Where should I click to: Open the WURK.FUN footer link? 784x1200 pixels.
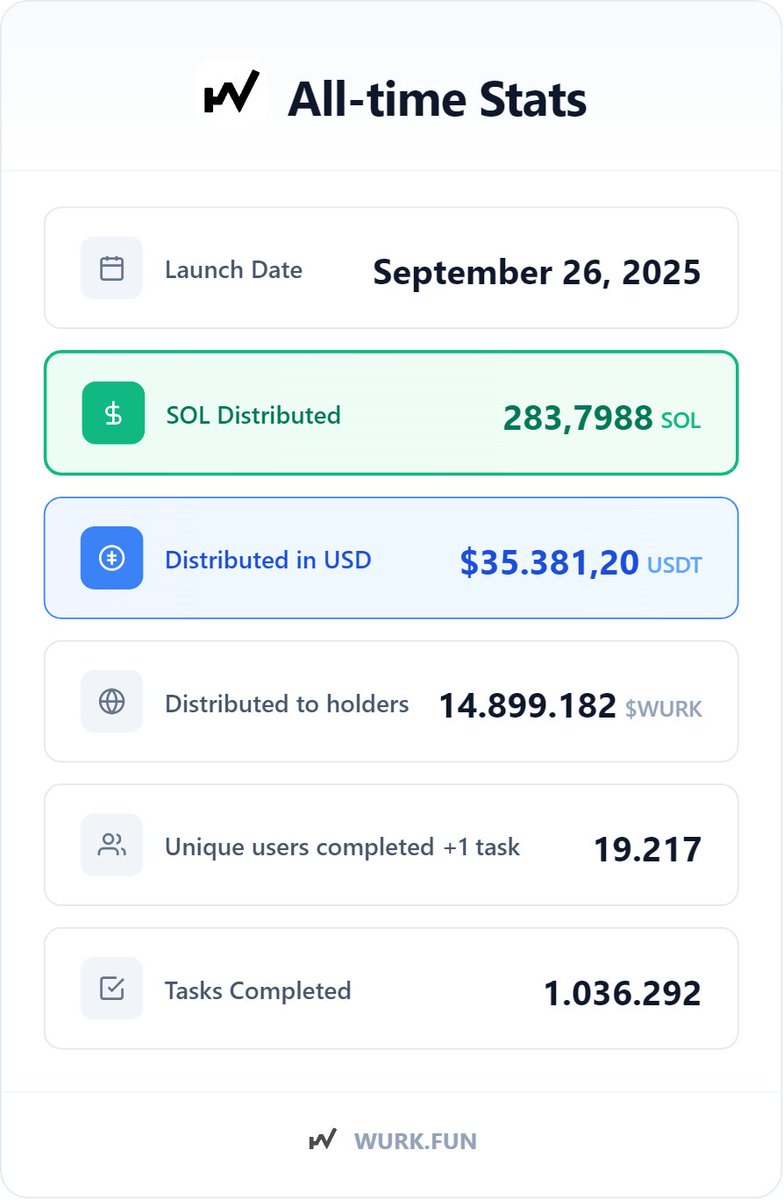(x=415, y=1140)
